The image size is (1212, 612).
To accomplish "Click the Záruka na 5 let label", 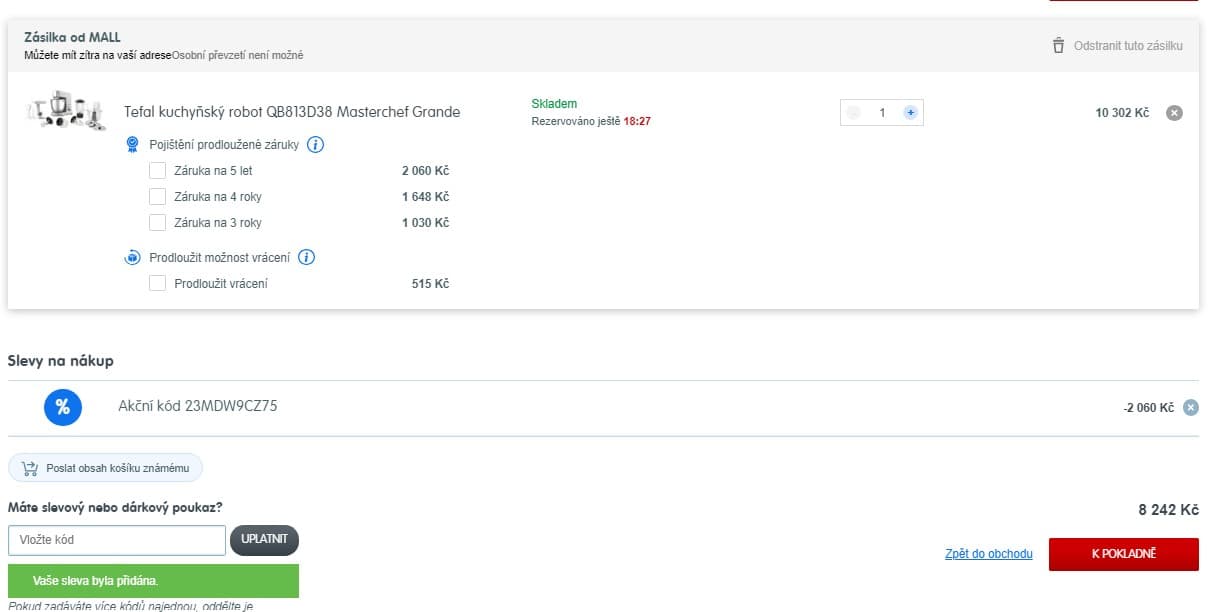I will click(x=213, y=171).
